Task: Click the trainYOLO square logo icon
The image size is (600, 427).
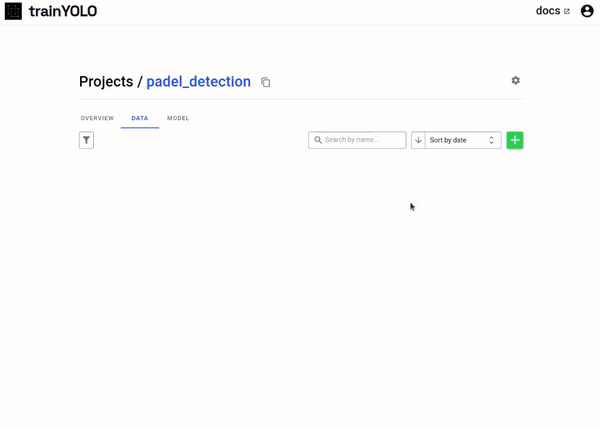Action: click(x=13, y=11)
